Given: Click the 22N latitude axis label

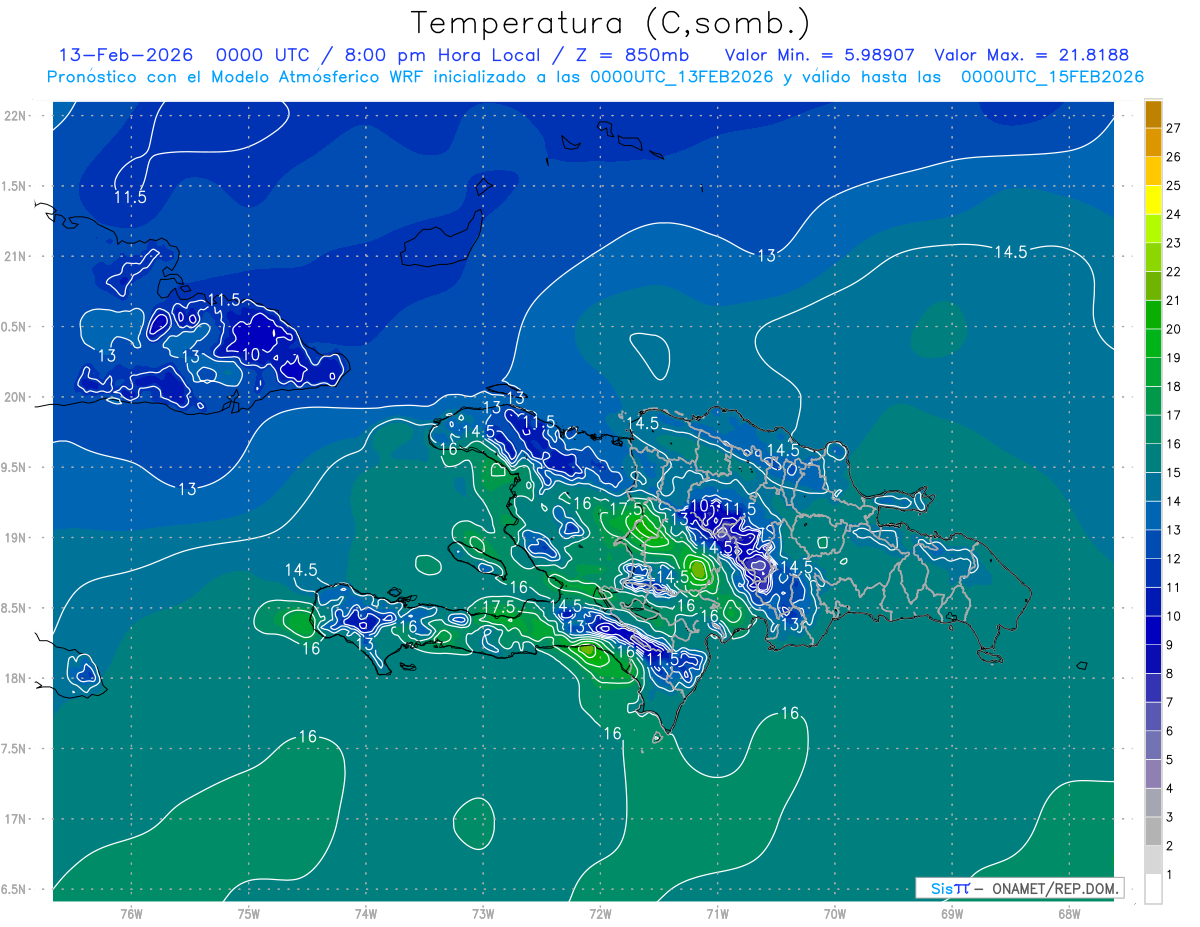Looking at the screenshot, I should [x=15, y=115].
